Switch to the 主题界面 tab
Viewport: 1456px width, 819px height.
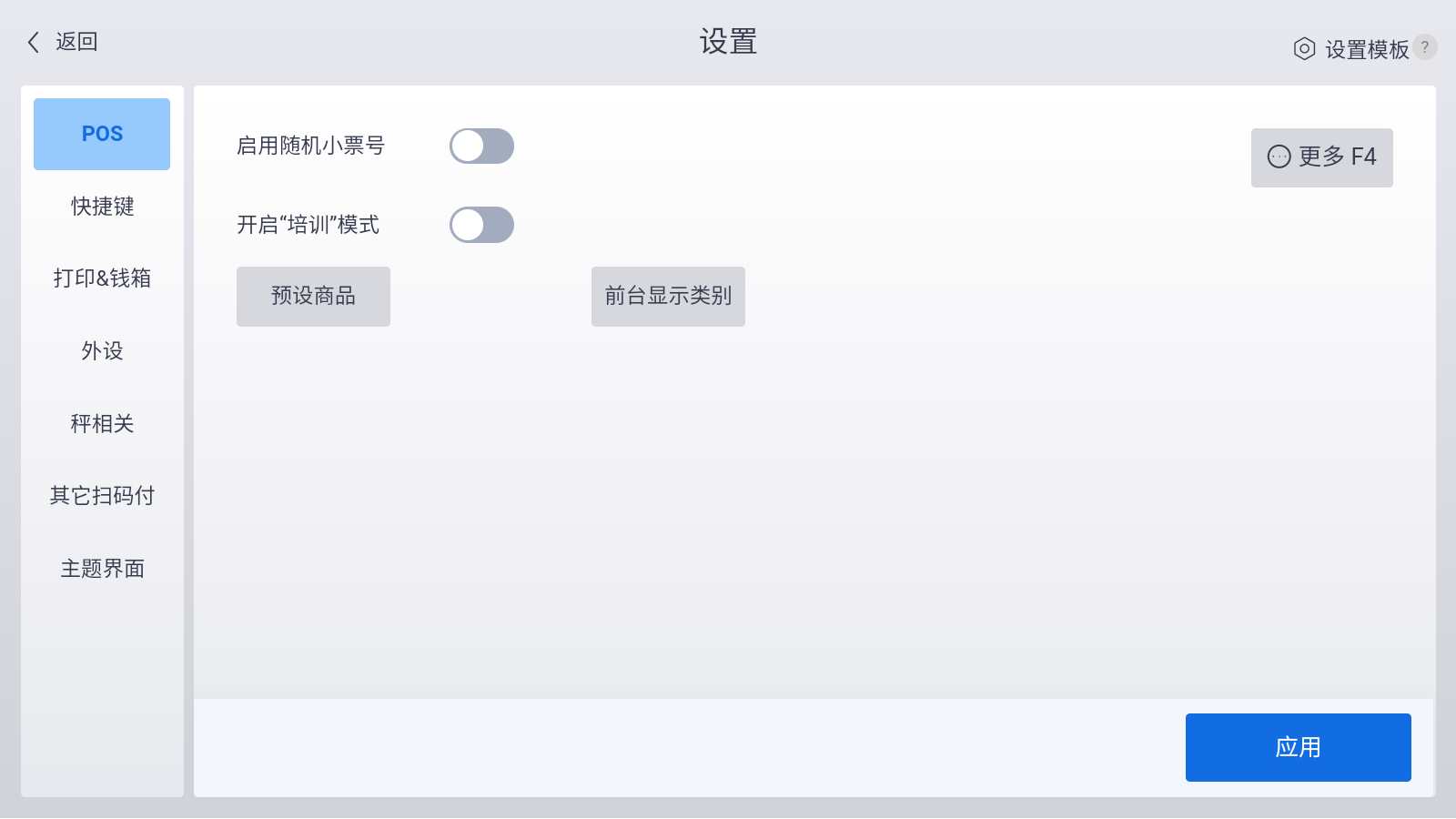(x=102, y=569)
